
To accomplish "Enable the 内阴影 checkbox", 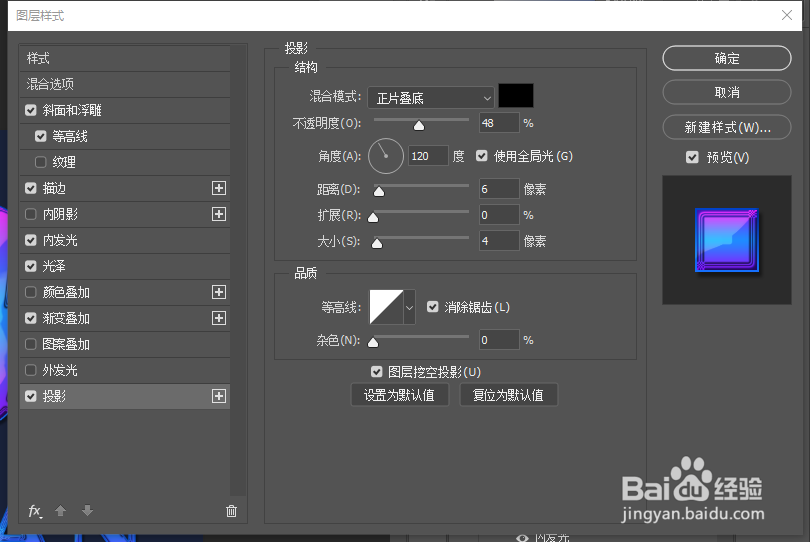I will [31, 214].
